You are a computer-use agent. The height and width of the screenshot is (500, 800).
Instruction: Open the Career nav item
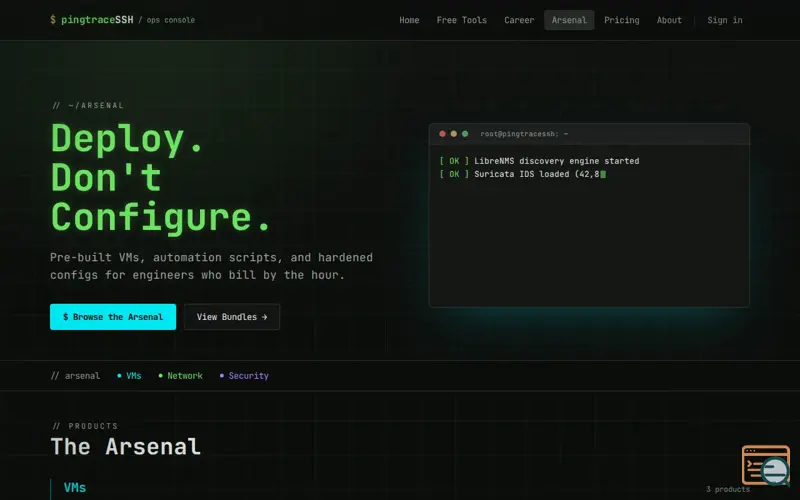pos(519,20)
